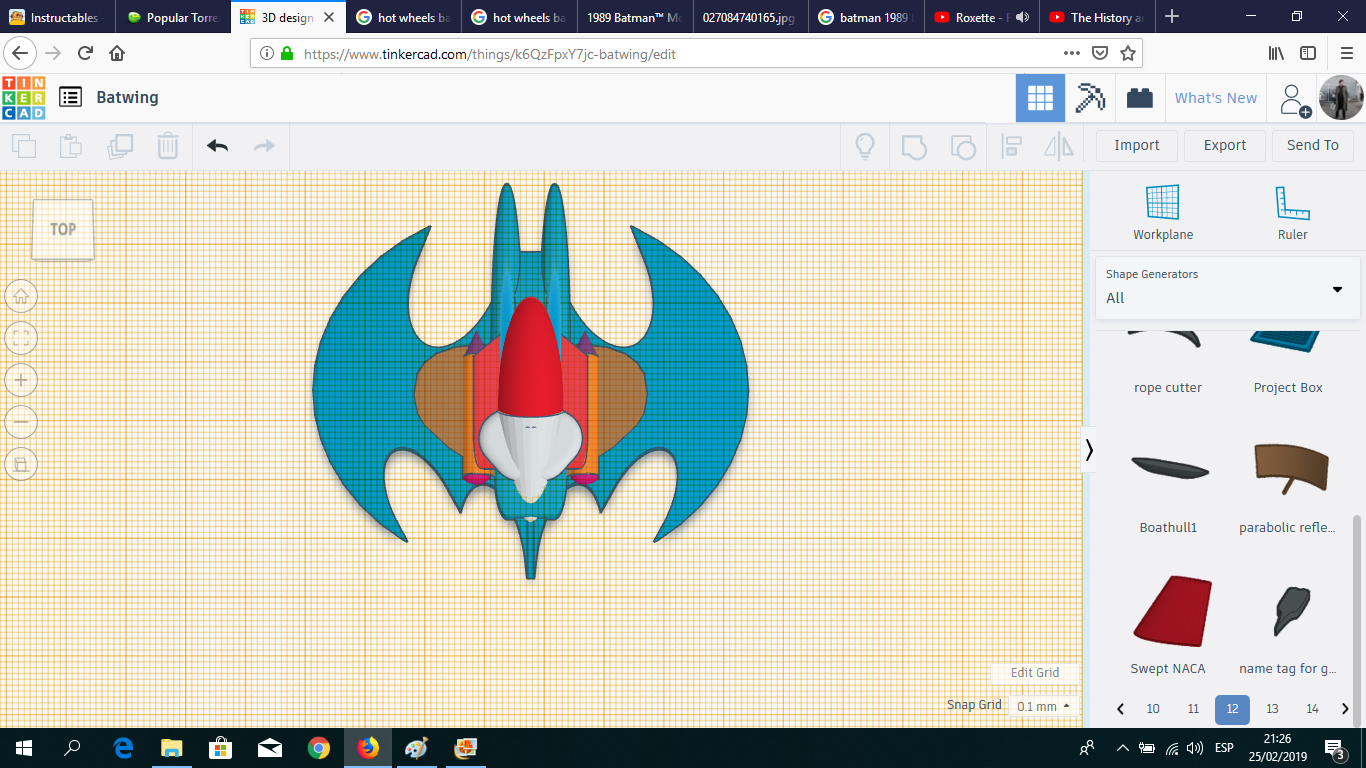Mute volume from the taskbar speaker
The image size is (1366, 768).
pyautogui.click(x=1197, y=747)
